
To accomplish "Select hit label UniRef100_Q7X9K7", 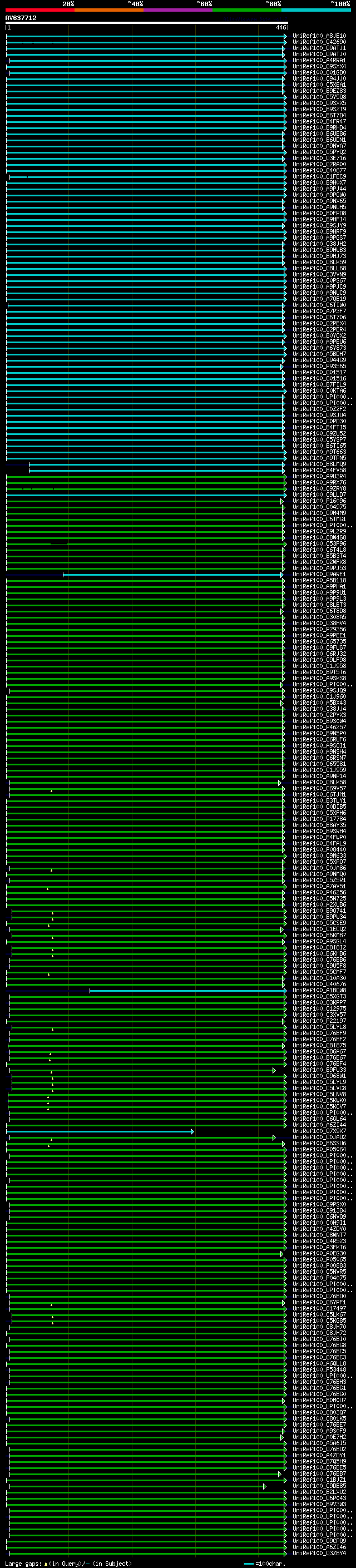I will 319,1131.
